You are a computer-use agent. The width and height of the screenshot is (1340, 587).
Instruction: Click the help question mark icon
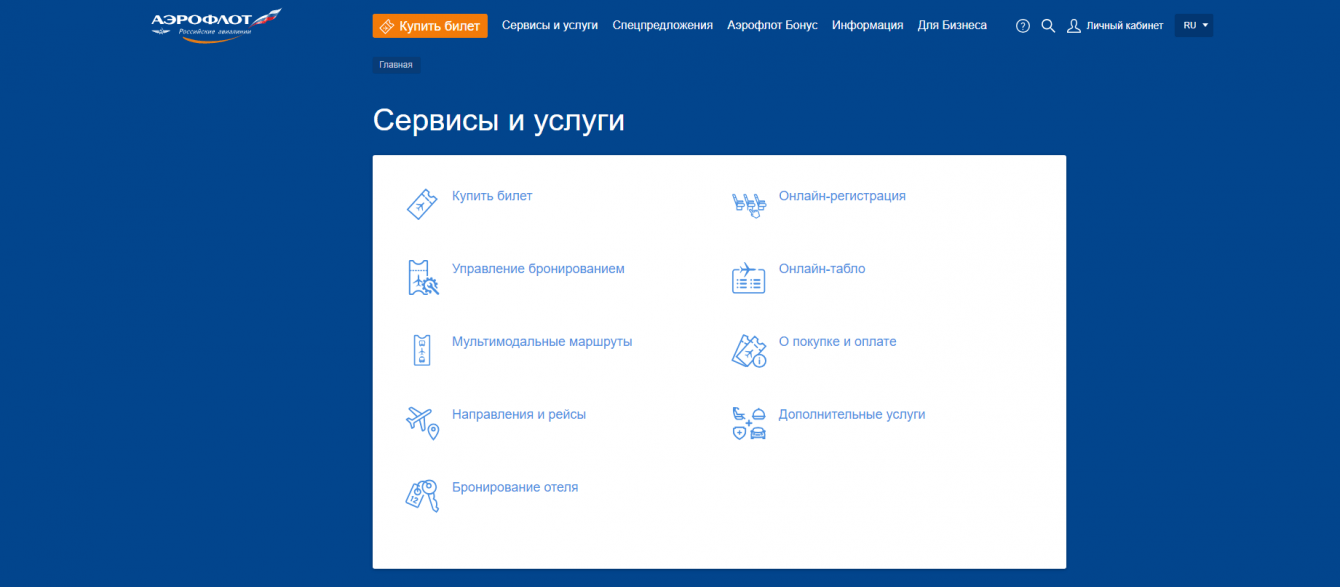pos(1022,26)
